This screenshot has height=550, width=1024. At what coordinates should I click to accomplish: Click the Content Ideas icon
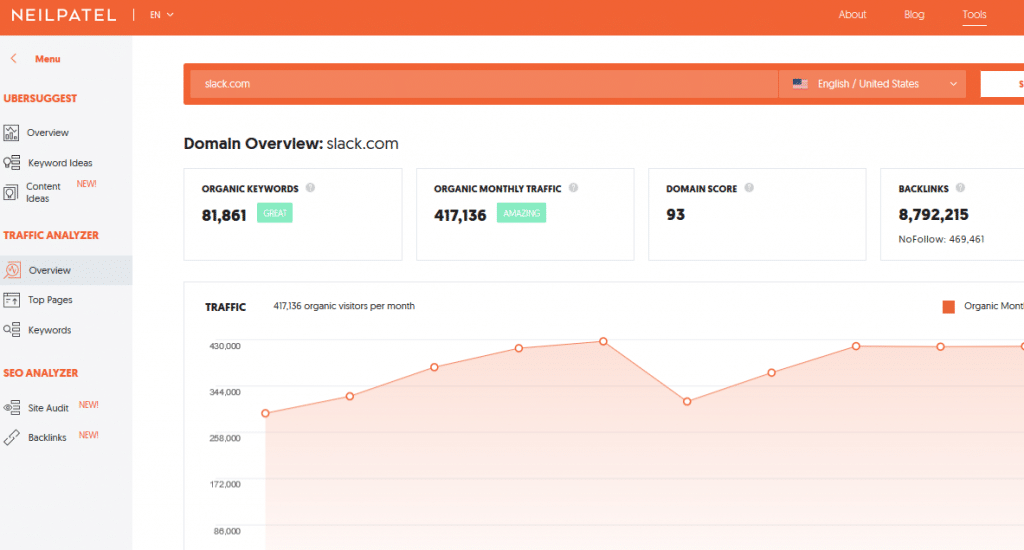pyautogui.click(x=11, y=192)
